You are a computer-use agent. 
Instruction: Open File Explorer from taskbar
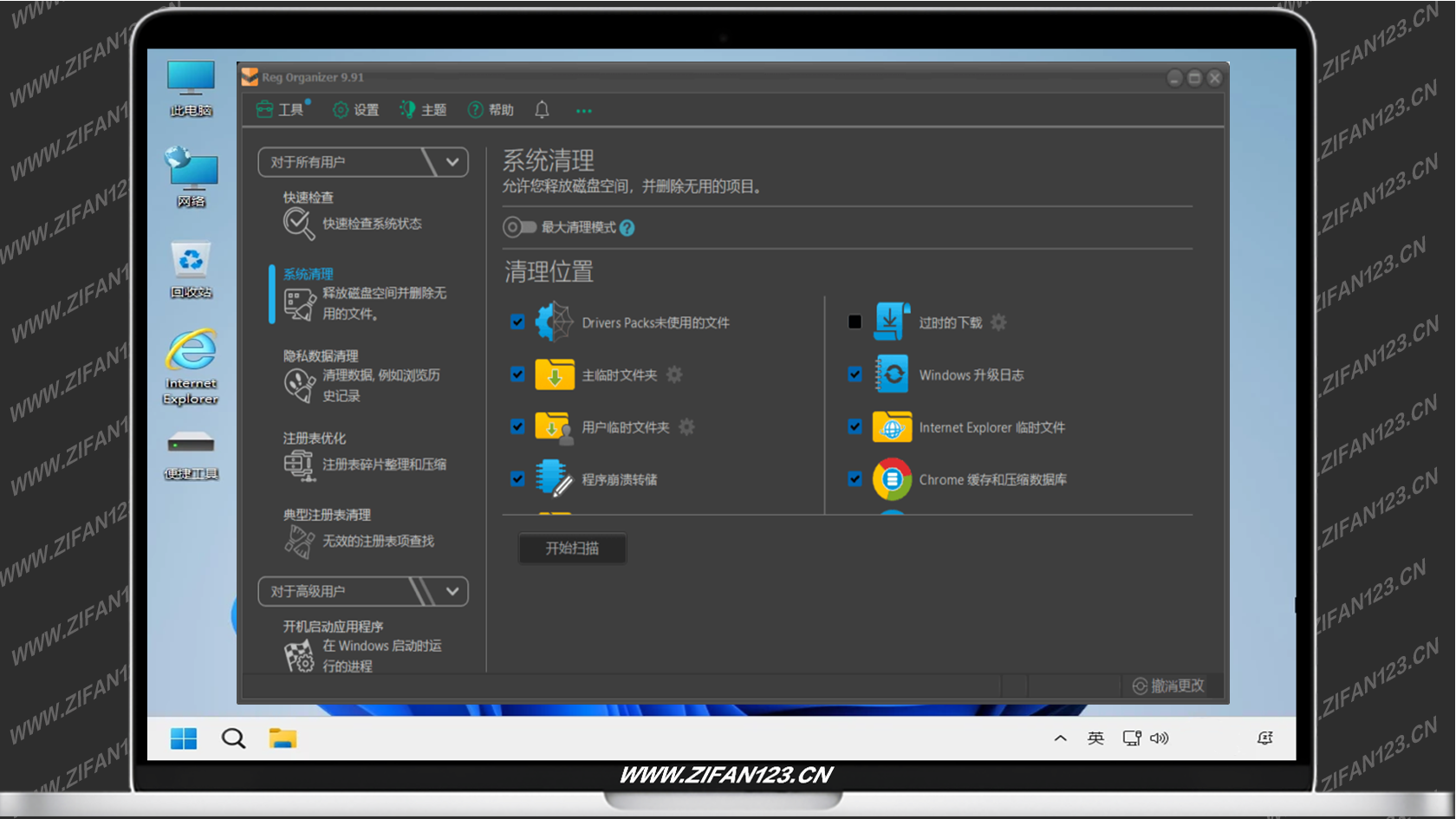(x=283, y=738)
